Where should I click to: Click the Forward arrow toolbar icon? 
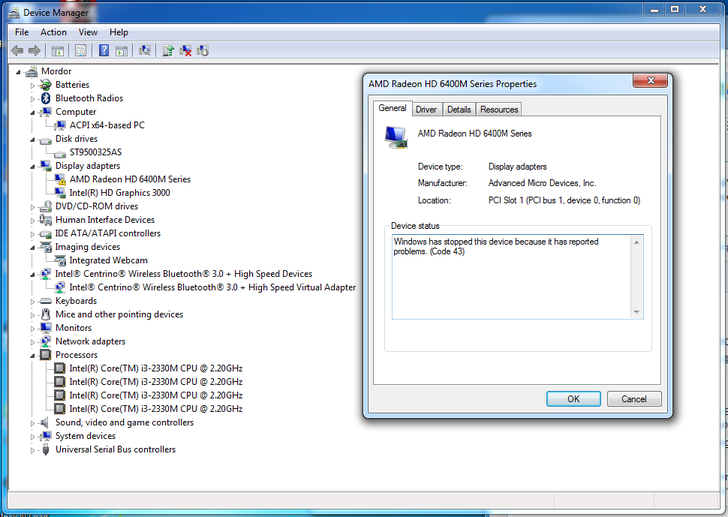tap(34, 50)
